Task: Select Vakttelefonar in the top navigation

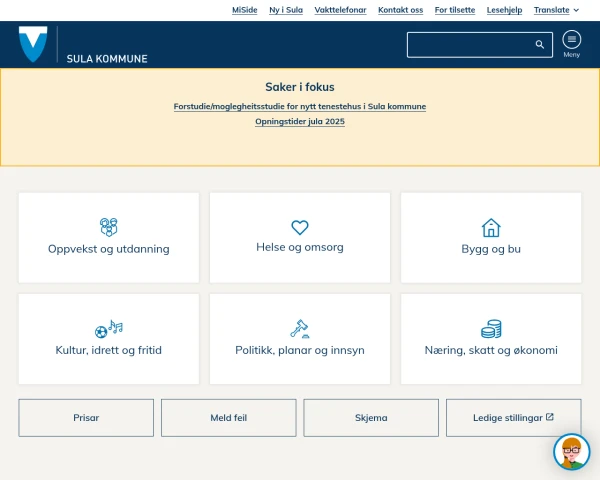Action: 340,10
